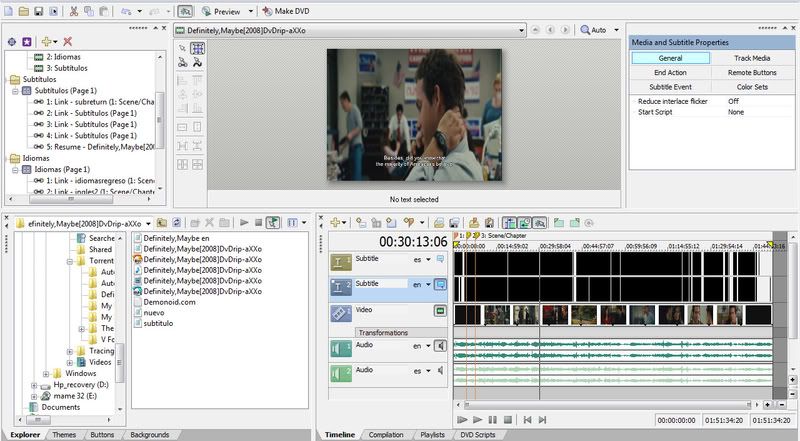Select the 'subtitulo' file in the list
Image resolution: width=800 pixels, height=441 pixels.
(153, 324)
